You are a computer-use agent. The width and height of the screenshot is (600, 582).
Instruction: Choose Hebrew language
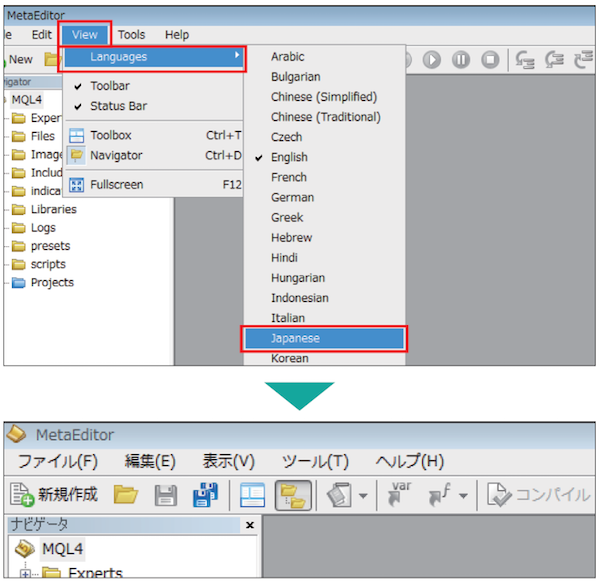click(324, 238)
